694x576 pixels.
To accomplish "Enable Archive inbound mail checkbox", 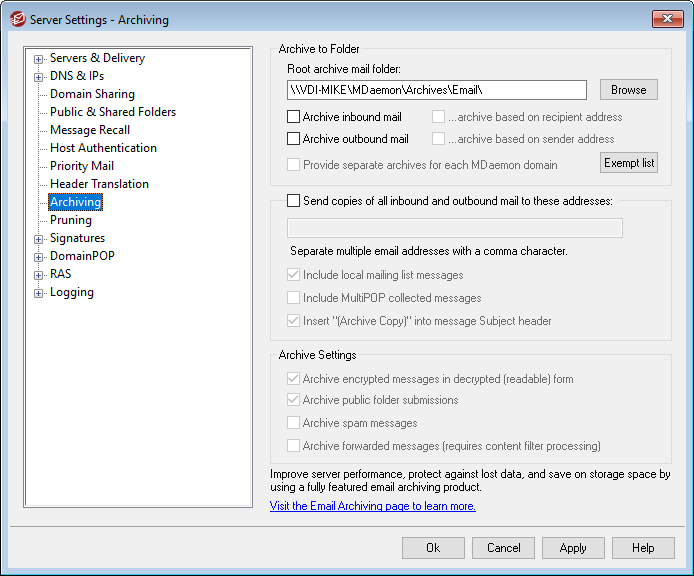I will click(294, 117).
